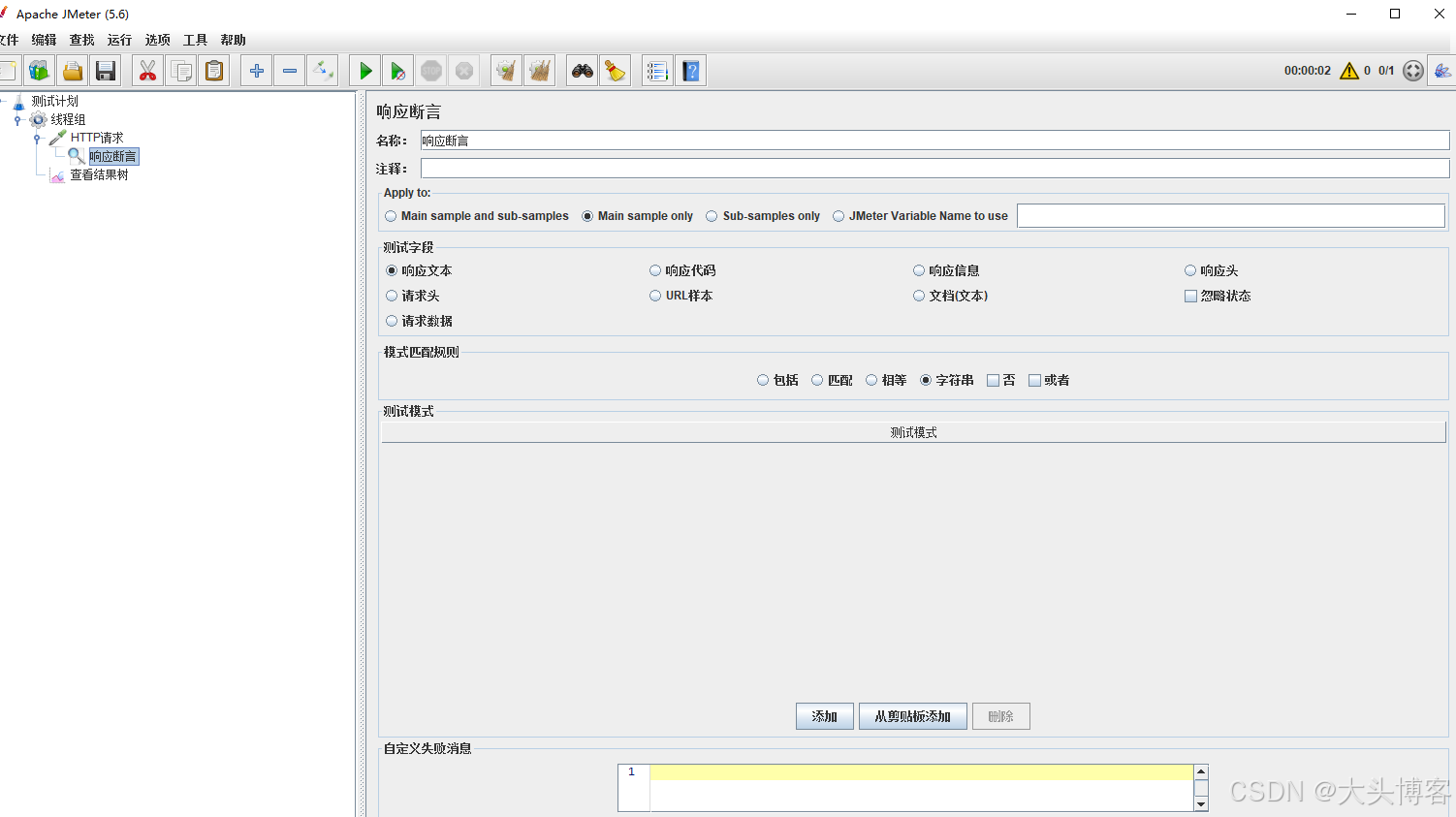Start test without pauses icon
This screenshot has width=1456, height=817.
point(397,71)
